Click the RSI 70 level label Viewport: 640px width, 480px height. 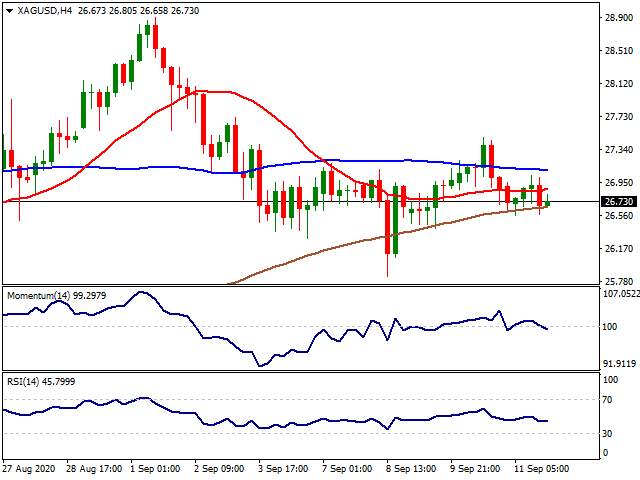(607, 400)
